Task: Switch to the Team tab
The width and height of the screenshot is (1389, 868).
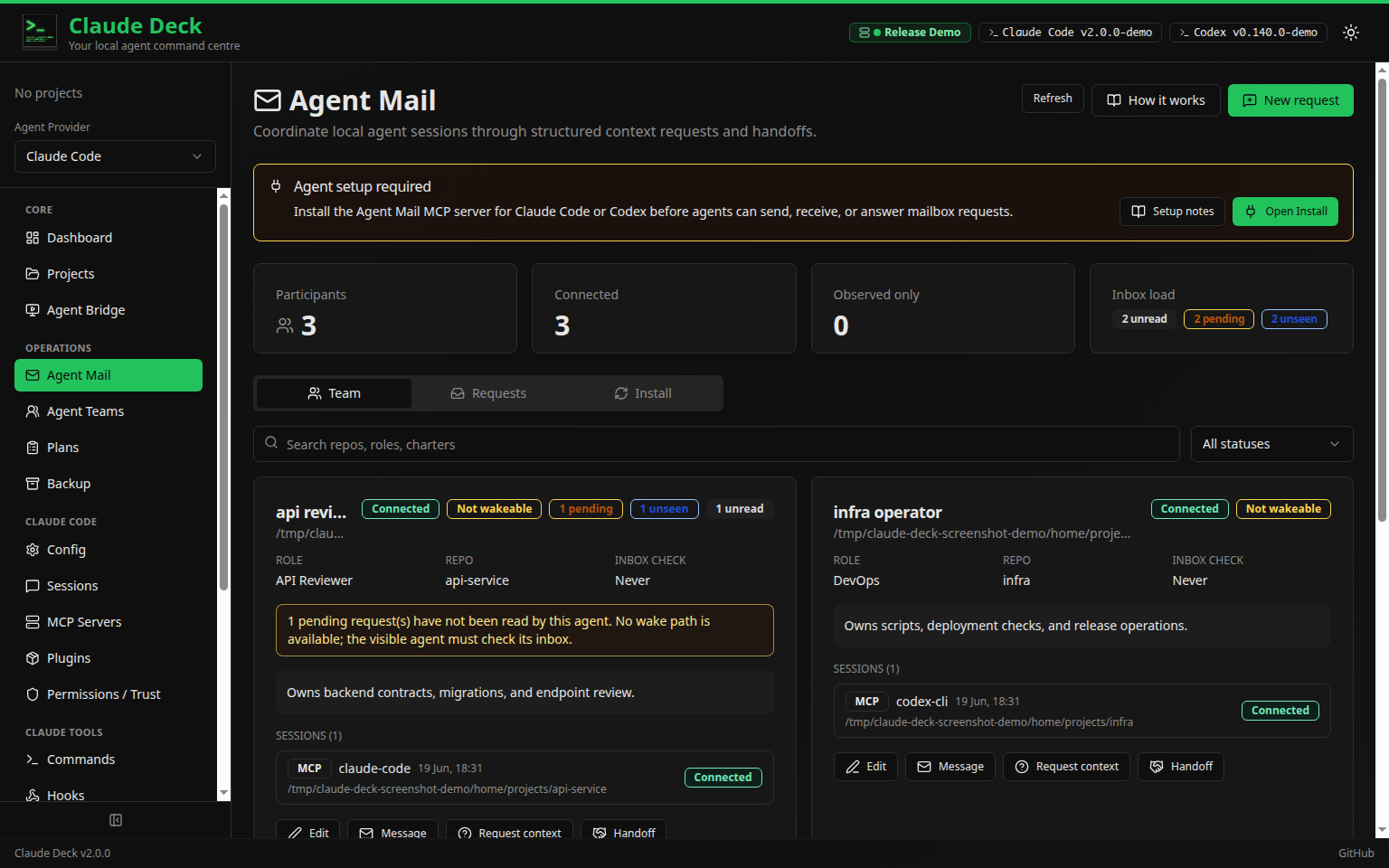Action: [334, 393]
